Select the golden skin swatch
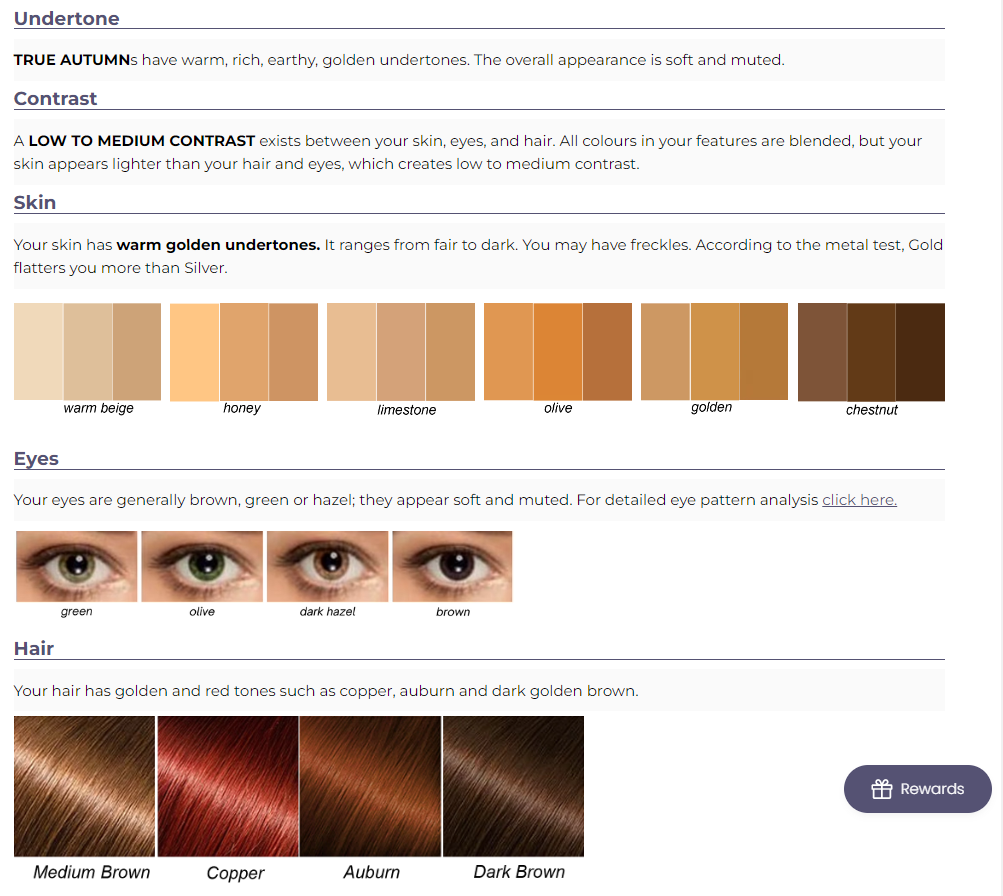The image size is (1003, 896). coord(715,352)
